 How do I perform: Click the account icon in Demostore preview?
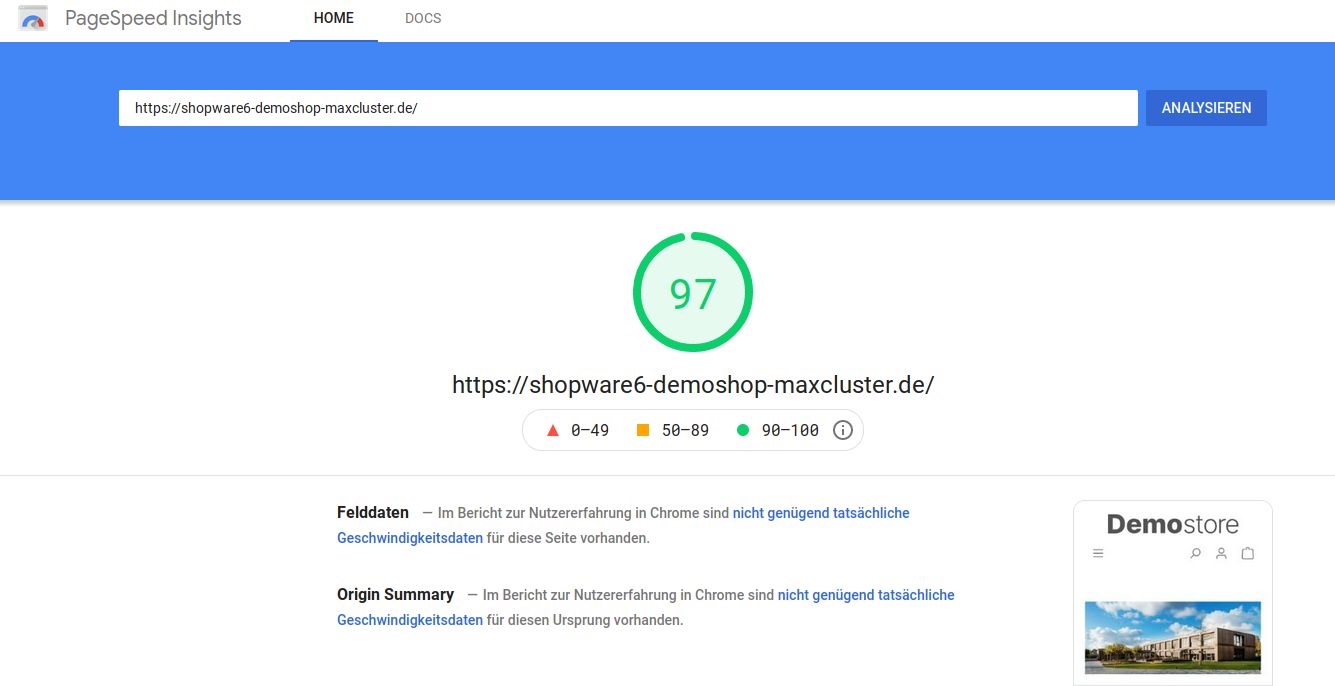pyautogui.click(x=1221, y=553)
